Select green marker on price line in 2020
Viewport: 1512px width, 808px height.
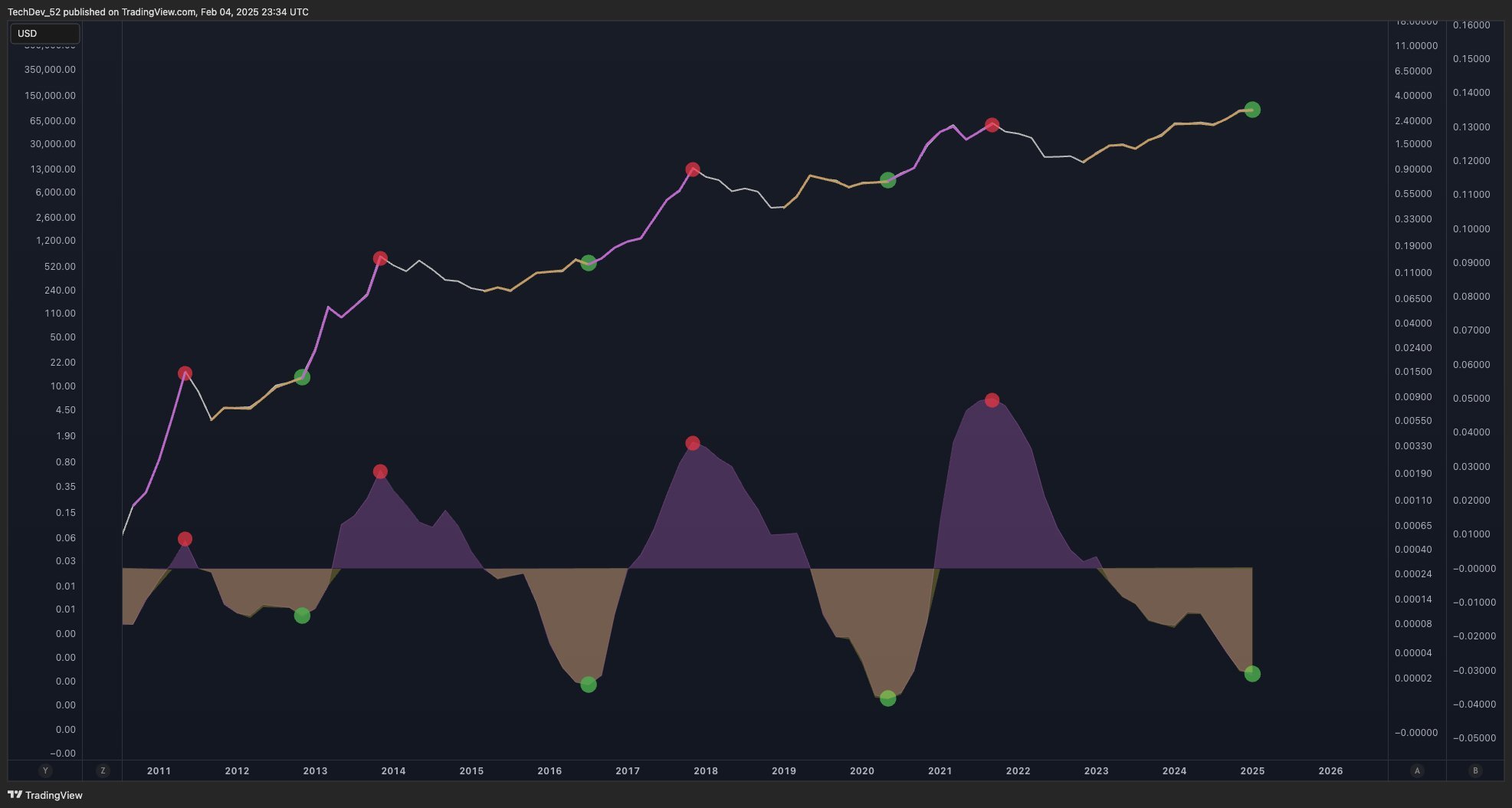(x=887, y=180)
